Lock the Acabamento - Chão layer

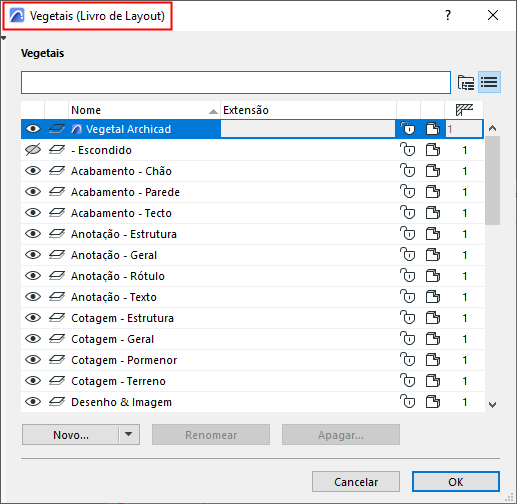(x=408, y=171)
